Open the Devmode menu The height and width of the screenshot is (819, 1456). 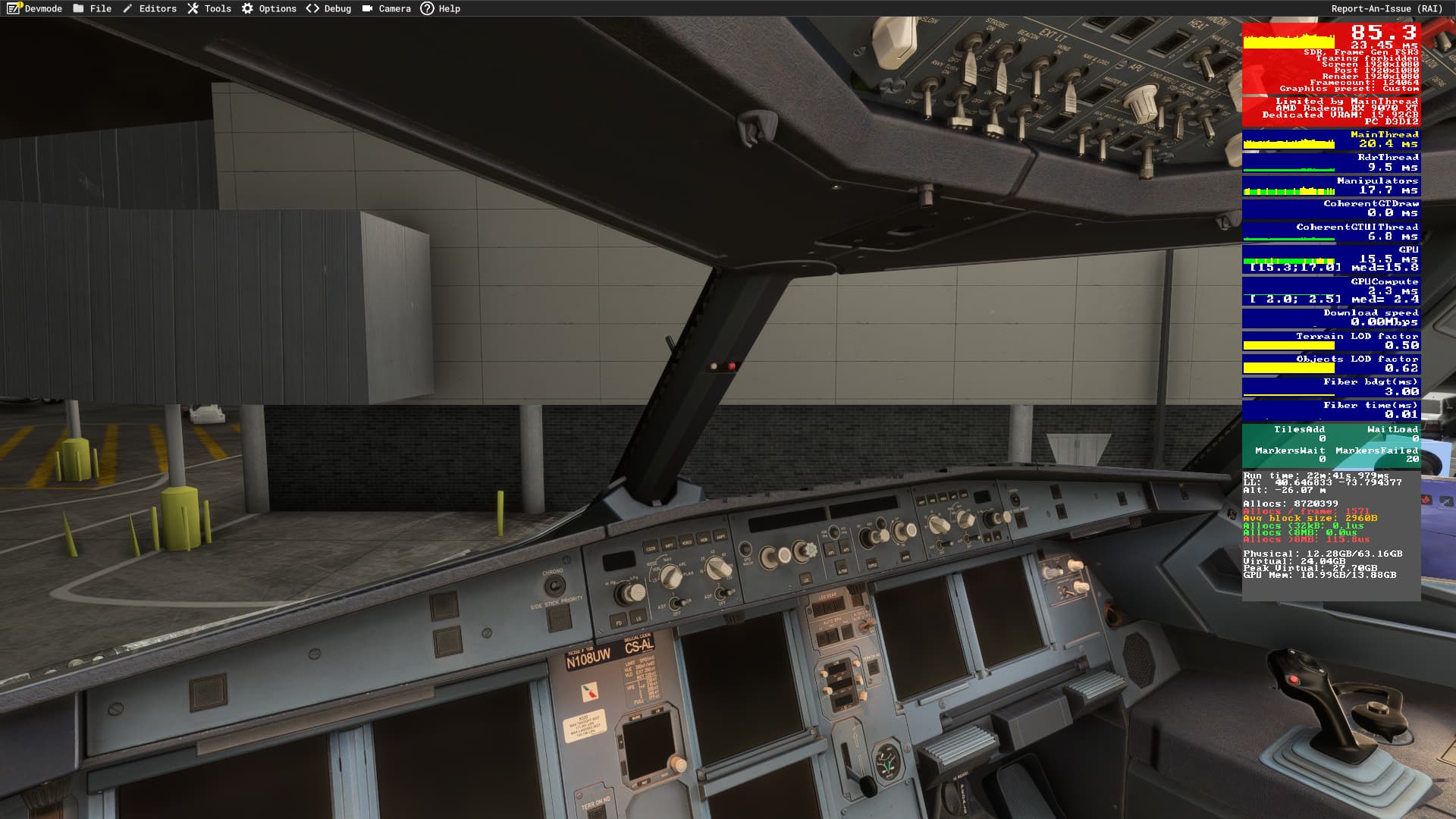(34, 8)
